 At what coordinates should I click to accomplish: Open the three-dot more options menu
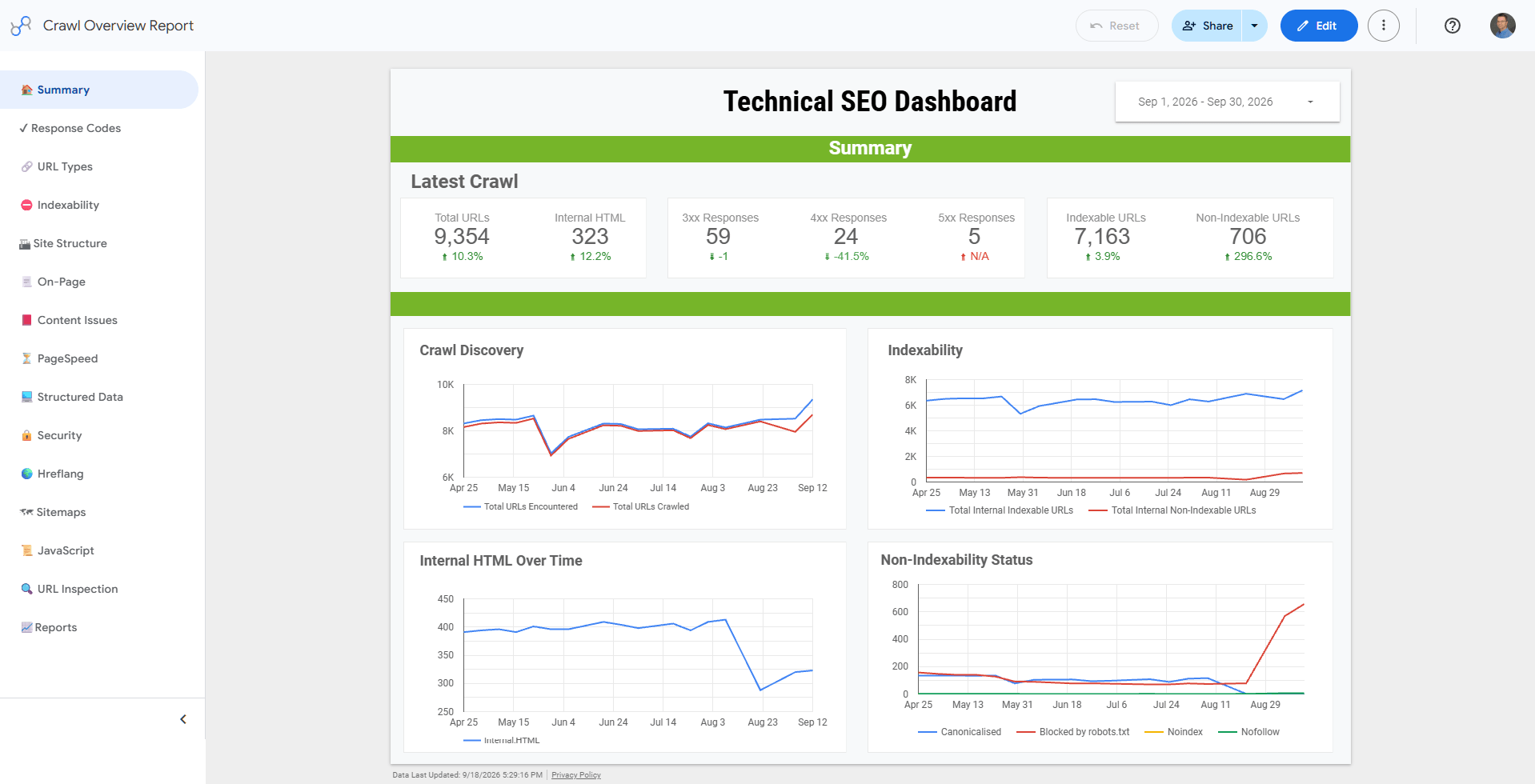(1384, 26)
